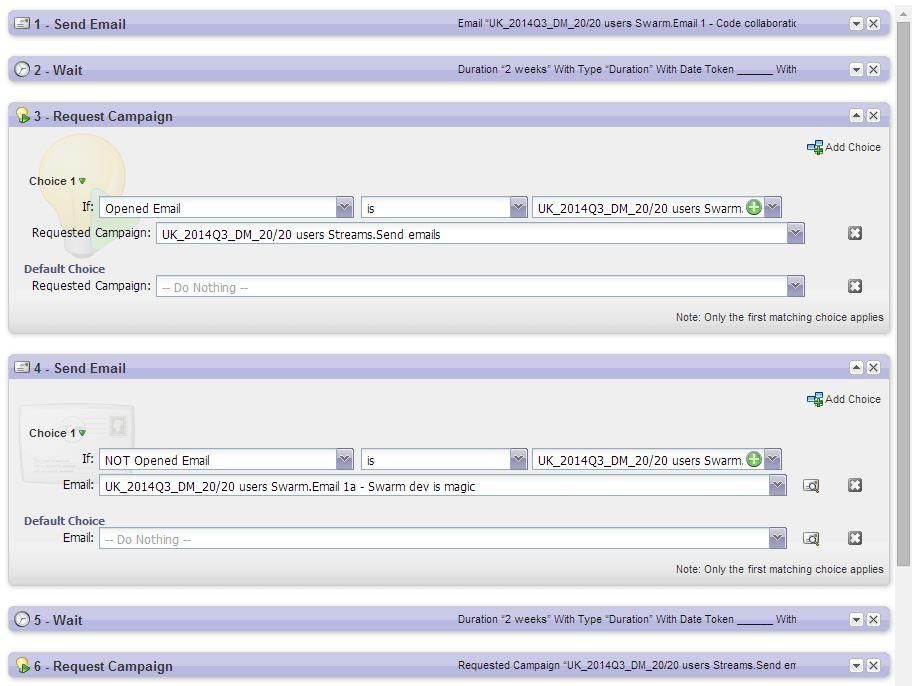Collapse step 4 Send Email panel
Viewport: 916px width, 686px height.
pos(856,368)
